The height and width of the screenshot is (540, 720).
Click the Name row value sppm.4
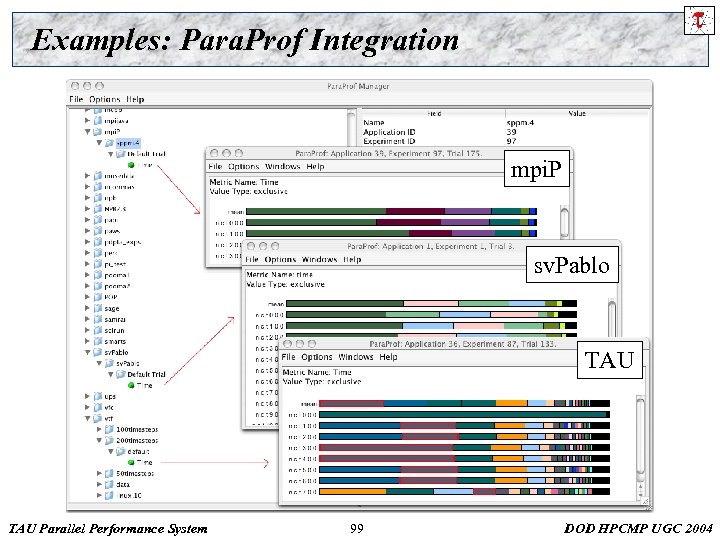coord(520,123)
